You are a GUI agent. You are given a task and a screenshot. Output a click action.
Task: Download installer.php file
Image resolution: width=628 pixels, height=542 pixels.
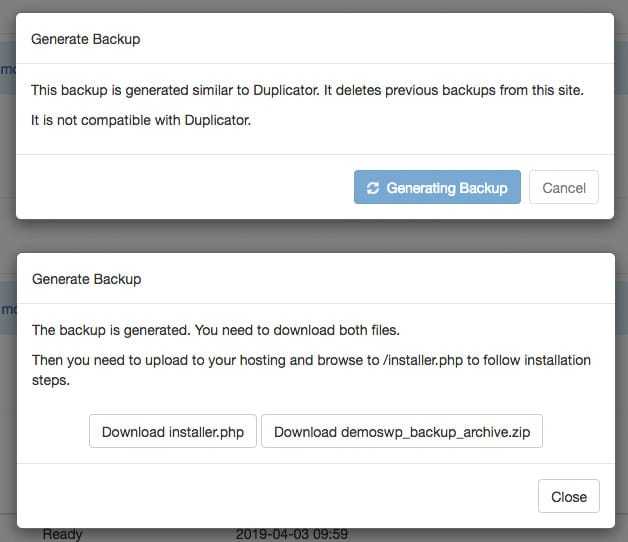[173, 431]
